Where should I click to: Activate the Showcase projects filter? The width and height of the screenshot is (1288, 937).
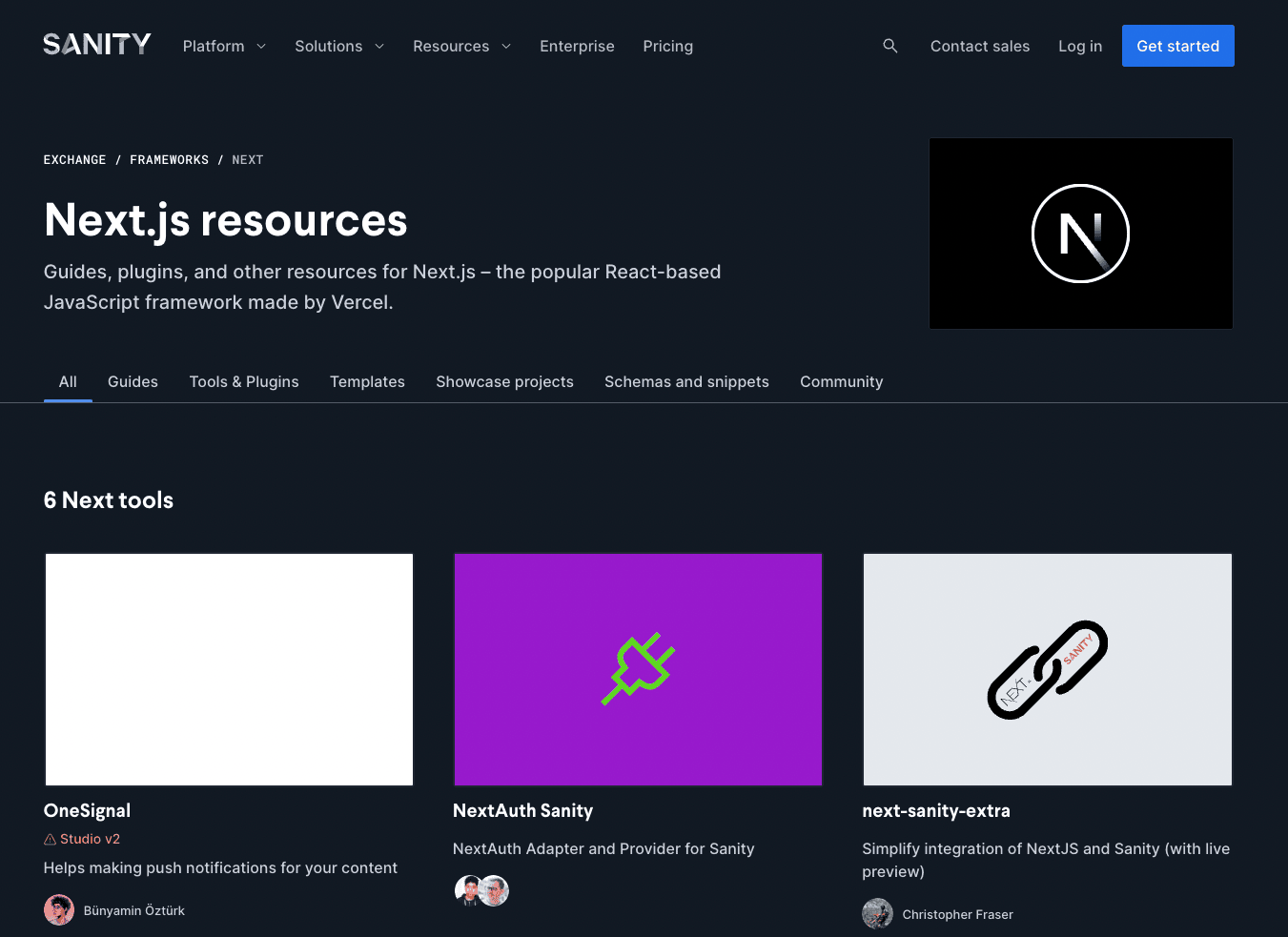tap(504, 381)
